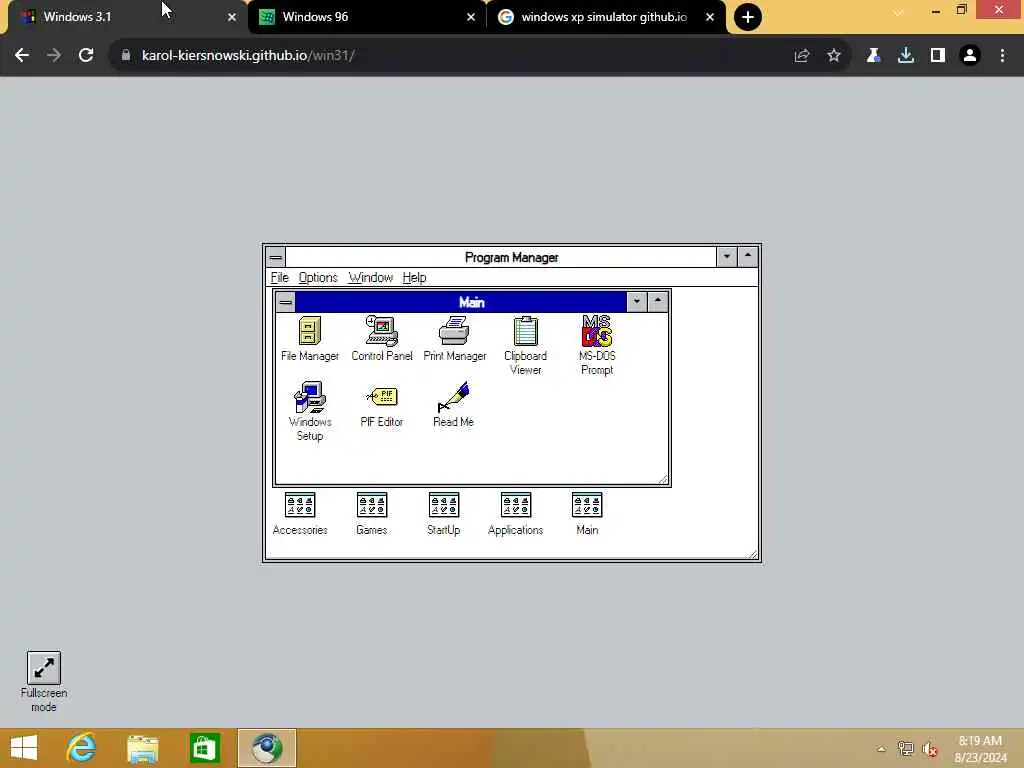Open the Games program group
The height and width of the screenshot is (768, 1024).
pyautogui.click(x=372, y=514)
